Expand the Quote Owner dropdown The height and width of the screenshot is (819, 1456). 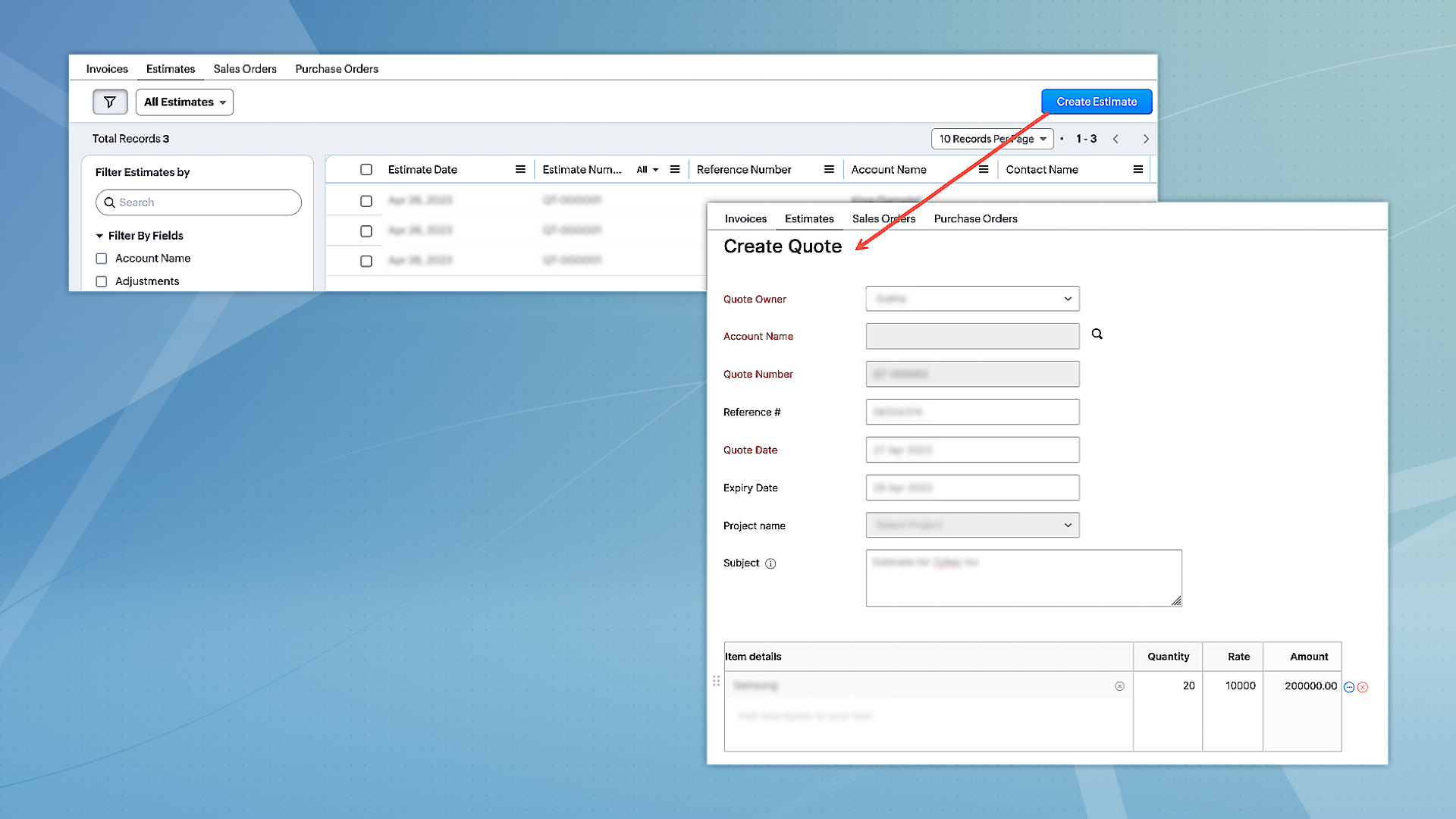click(x=972, y=299)
